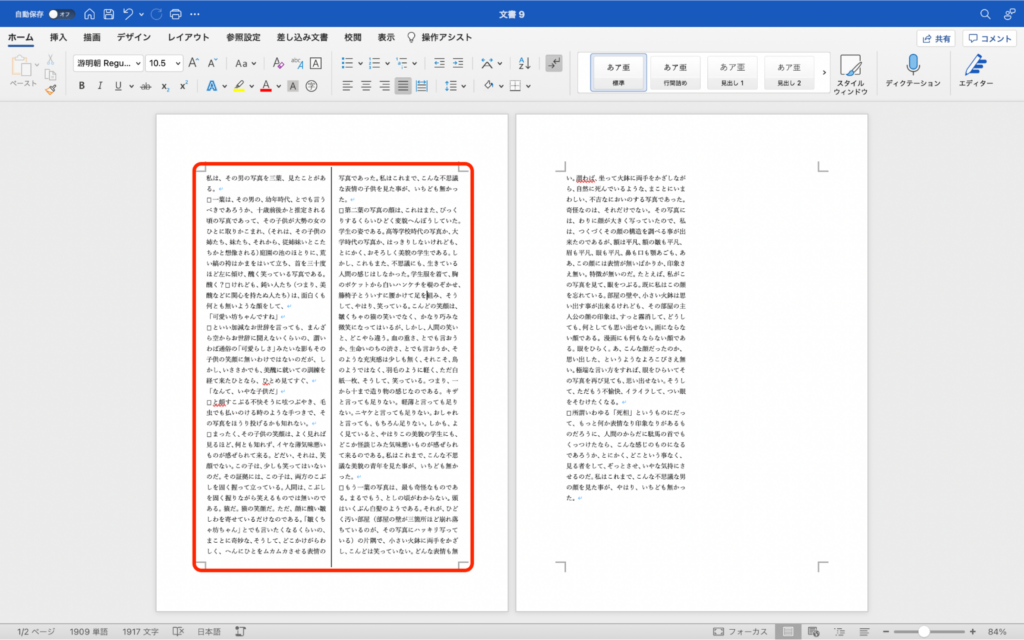This screenshot has height=640, width=1024.
Task: Click the 共有 button
Action: 936,39
